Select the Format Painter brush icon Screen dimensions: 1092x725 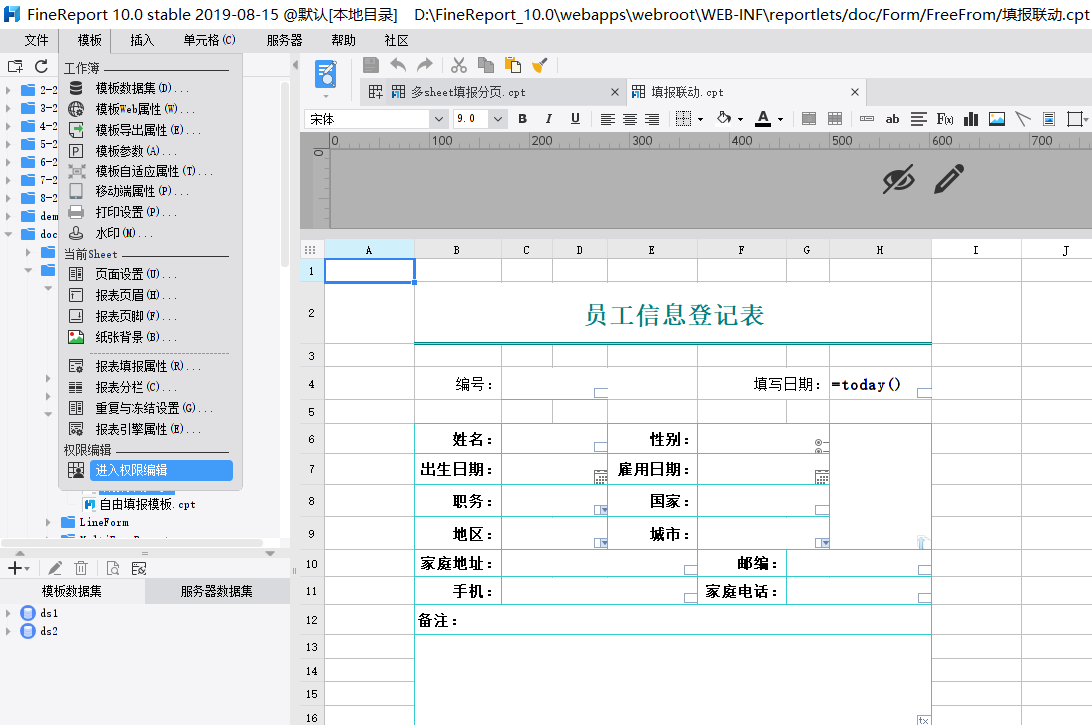(539, 65)
